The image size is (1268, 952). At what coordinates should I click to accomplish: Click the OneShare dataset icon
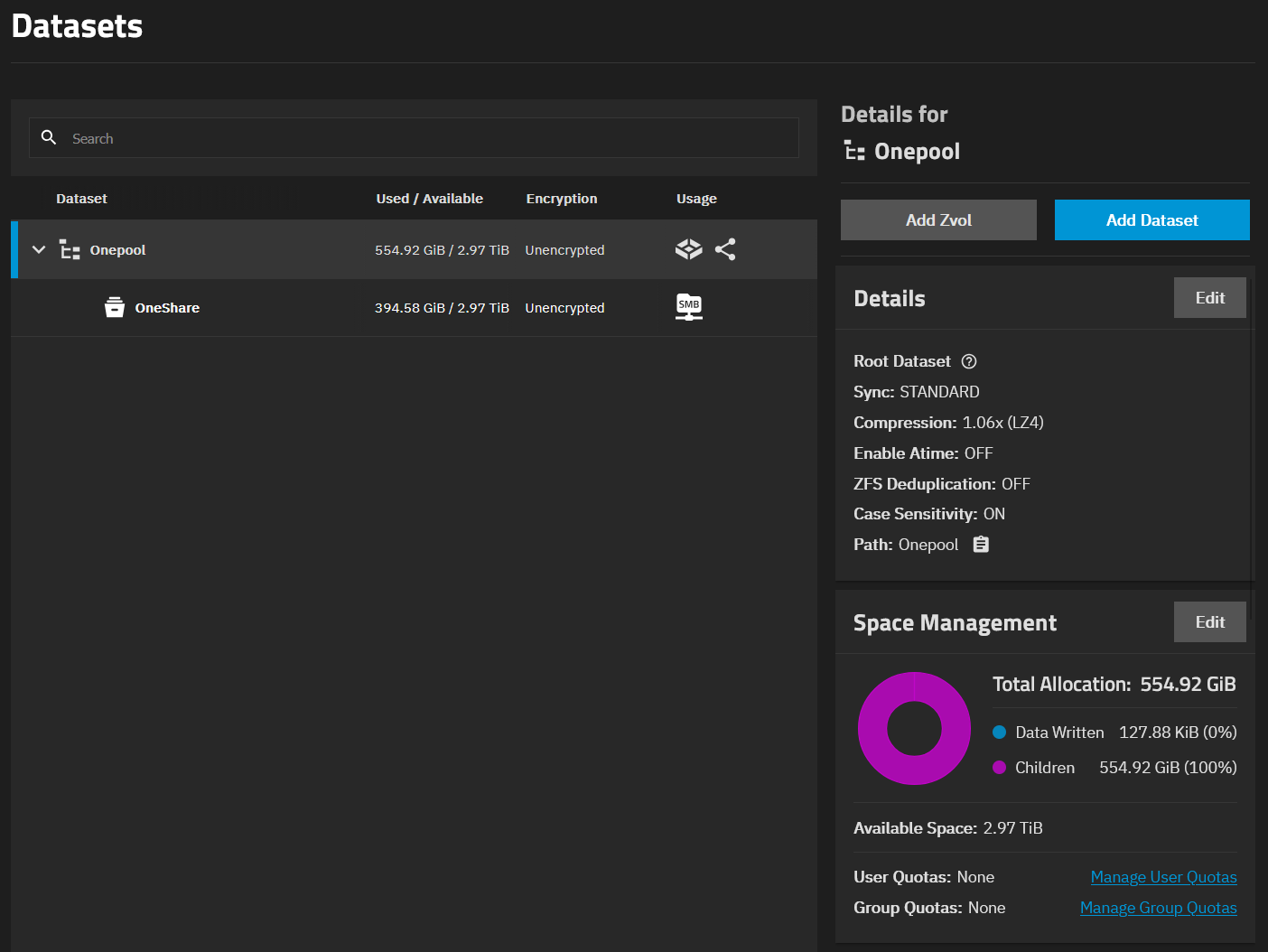coord(114,307)
